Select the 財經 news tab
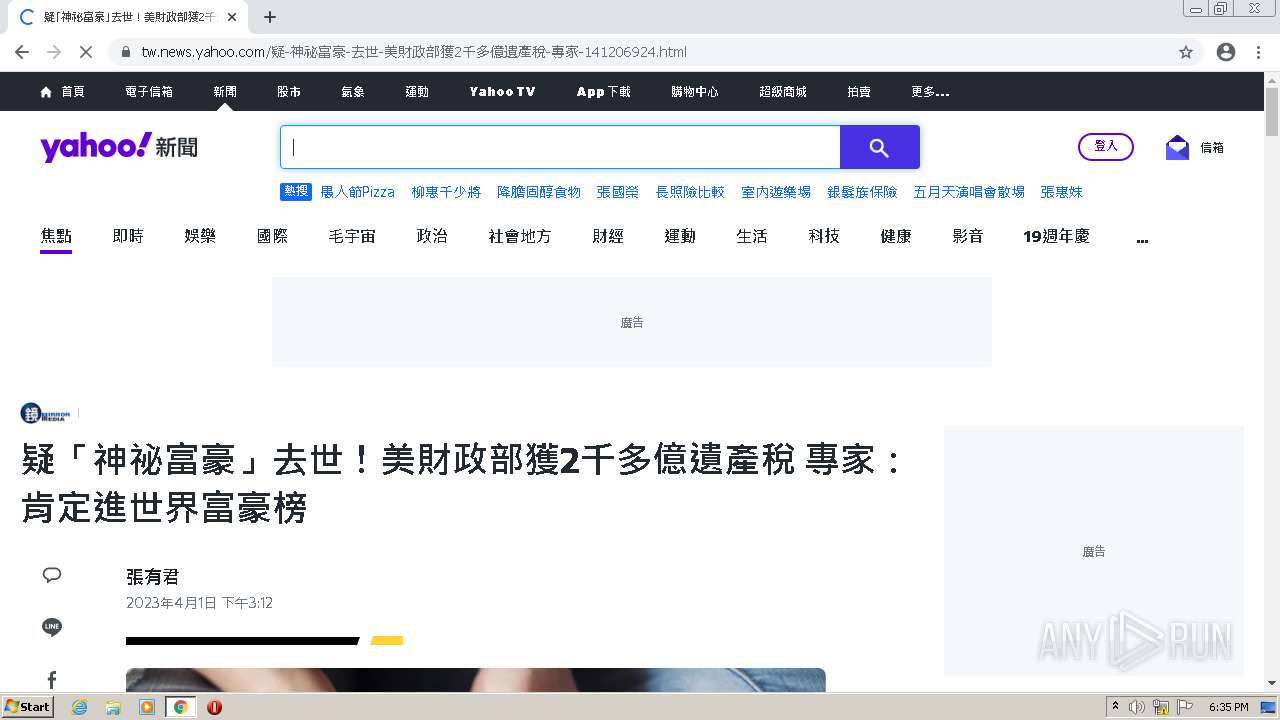The width and height of the screenshot is (1280, 720). click(x=608, y=236)
